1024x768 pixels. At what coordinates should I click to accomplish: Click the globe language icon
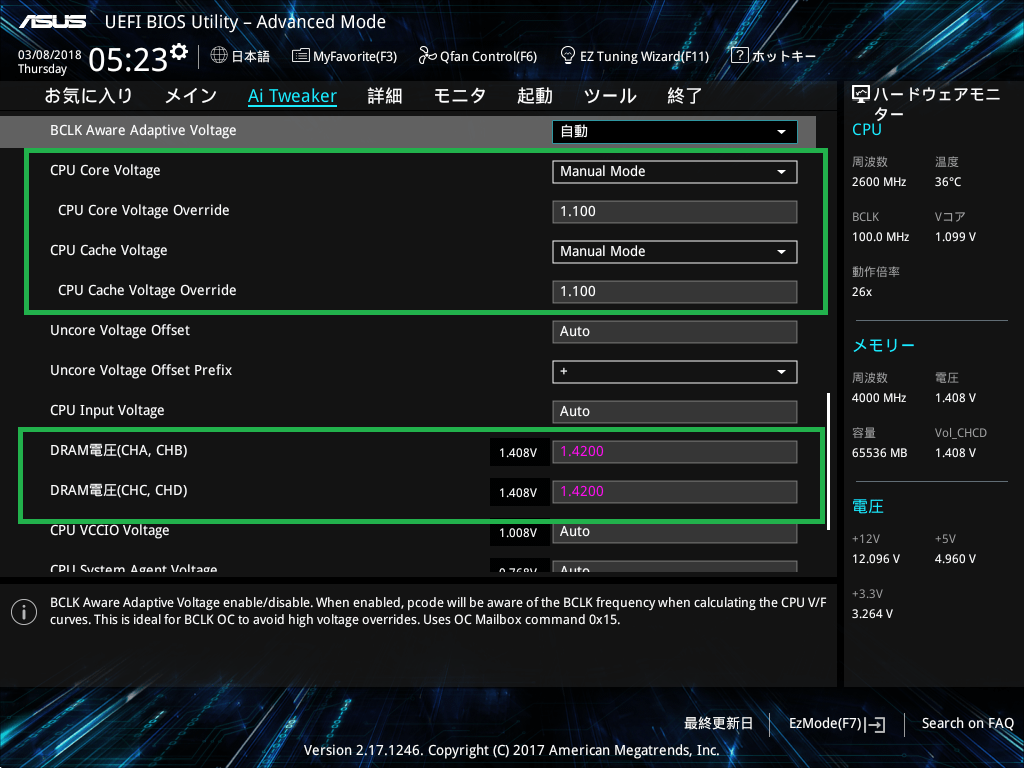pos(219,56)
